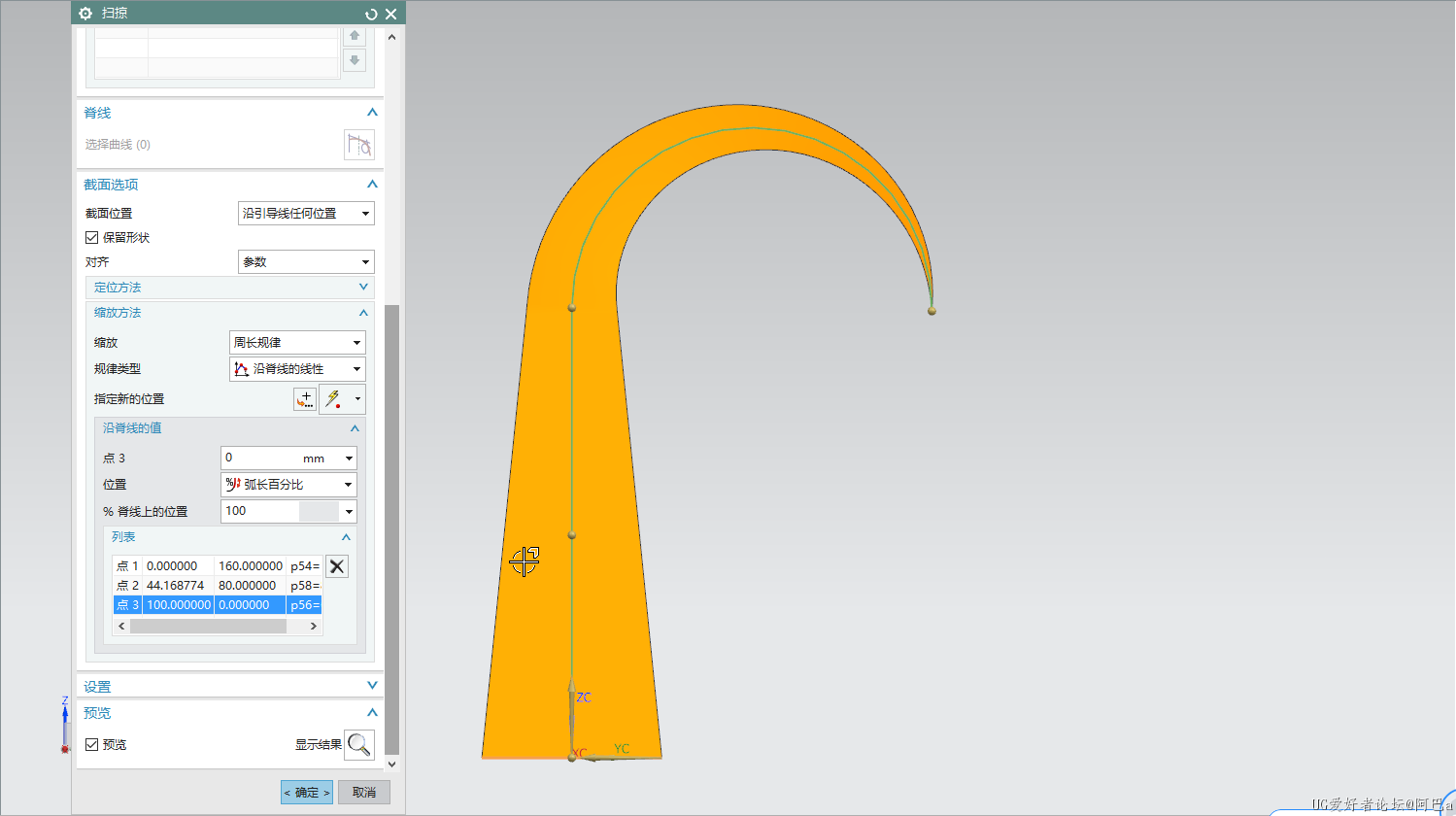
Task: Collapse the 缩放方法 section
Action: [363, 313]
